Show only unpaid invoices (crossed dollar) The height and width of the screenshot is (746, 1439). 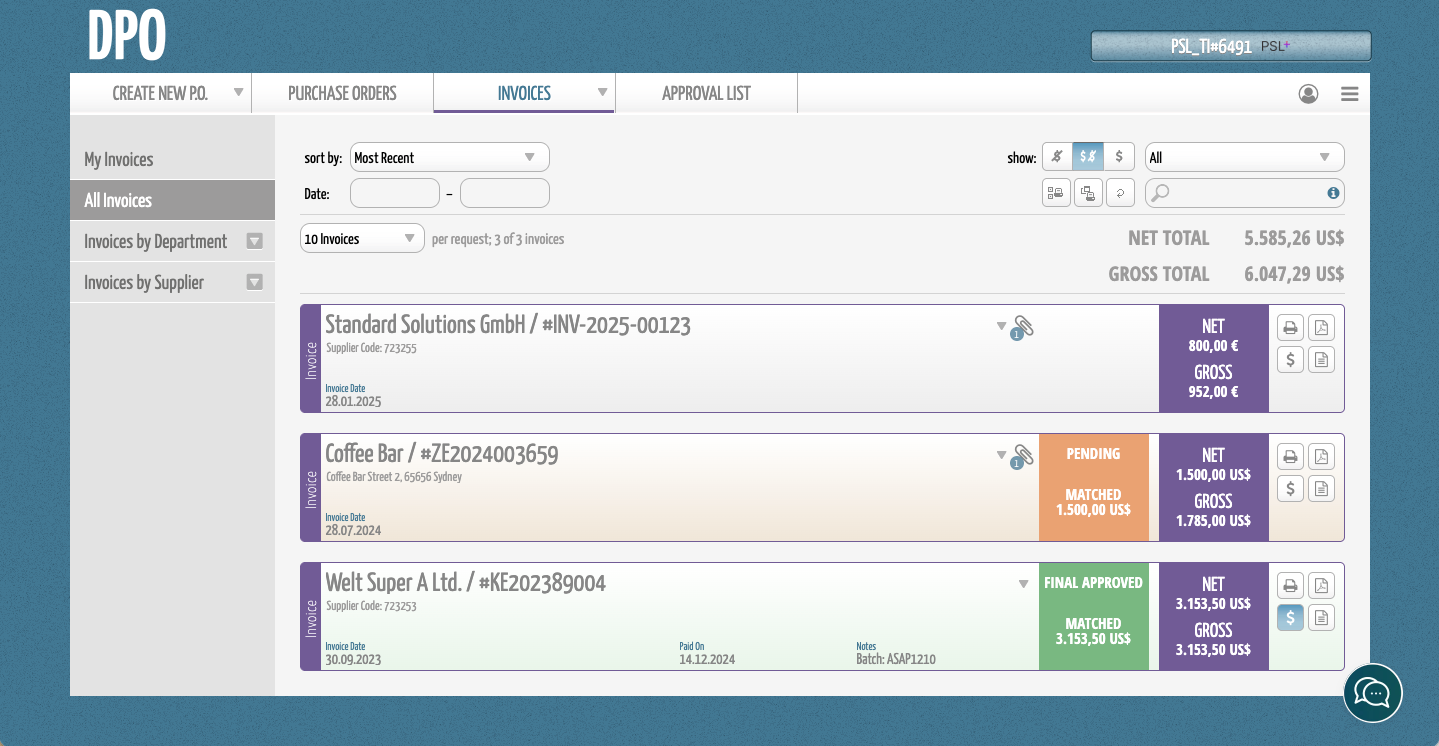(1057, 157)
